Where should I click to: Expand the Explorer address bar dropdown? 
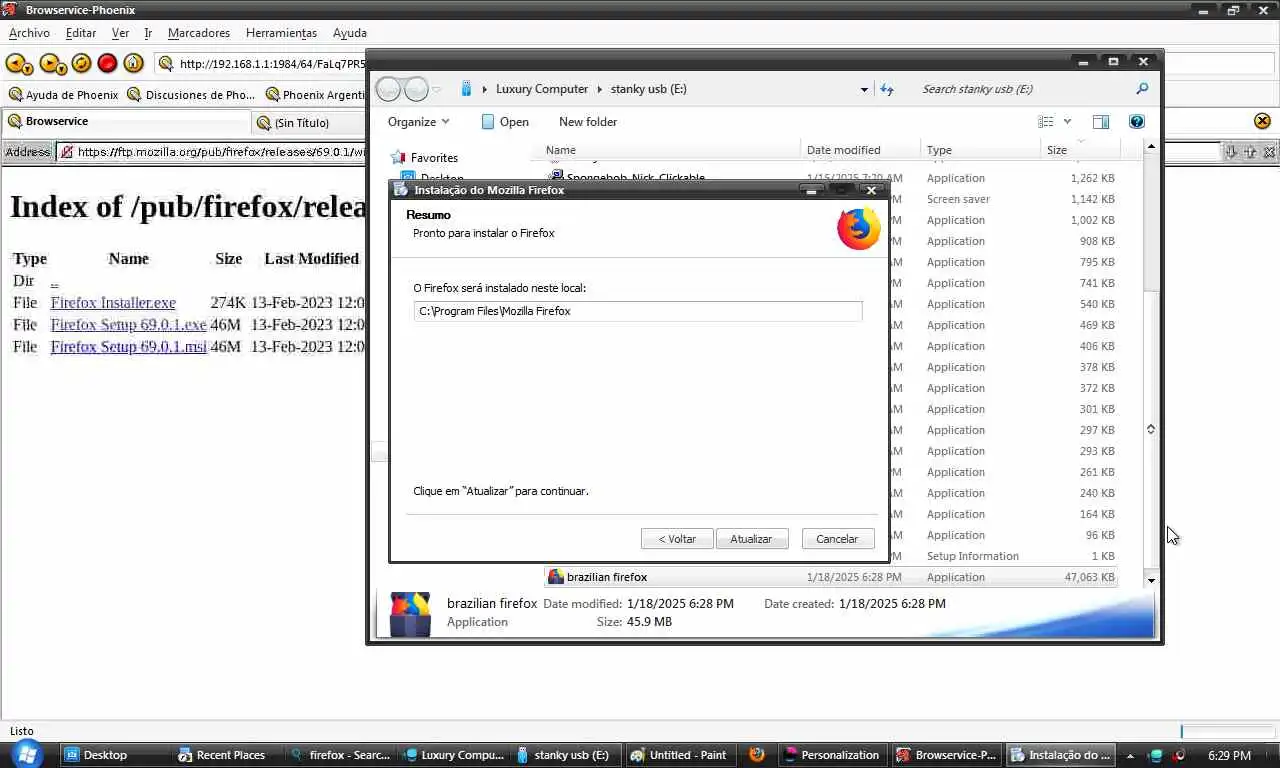[x=864, y=89]
